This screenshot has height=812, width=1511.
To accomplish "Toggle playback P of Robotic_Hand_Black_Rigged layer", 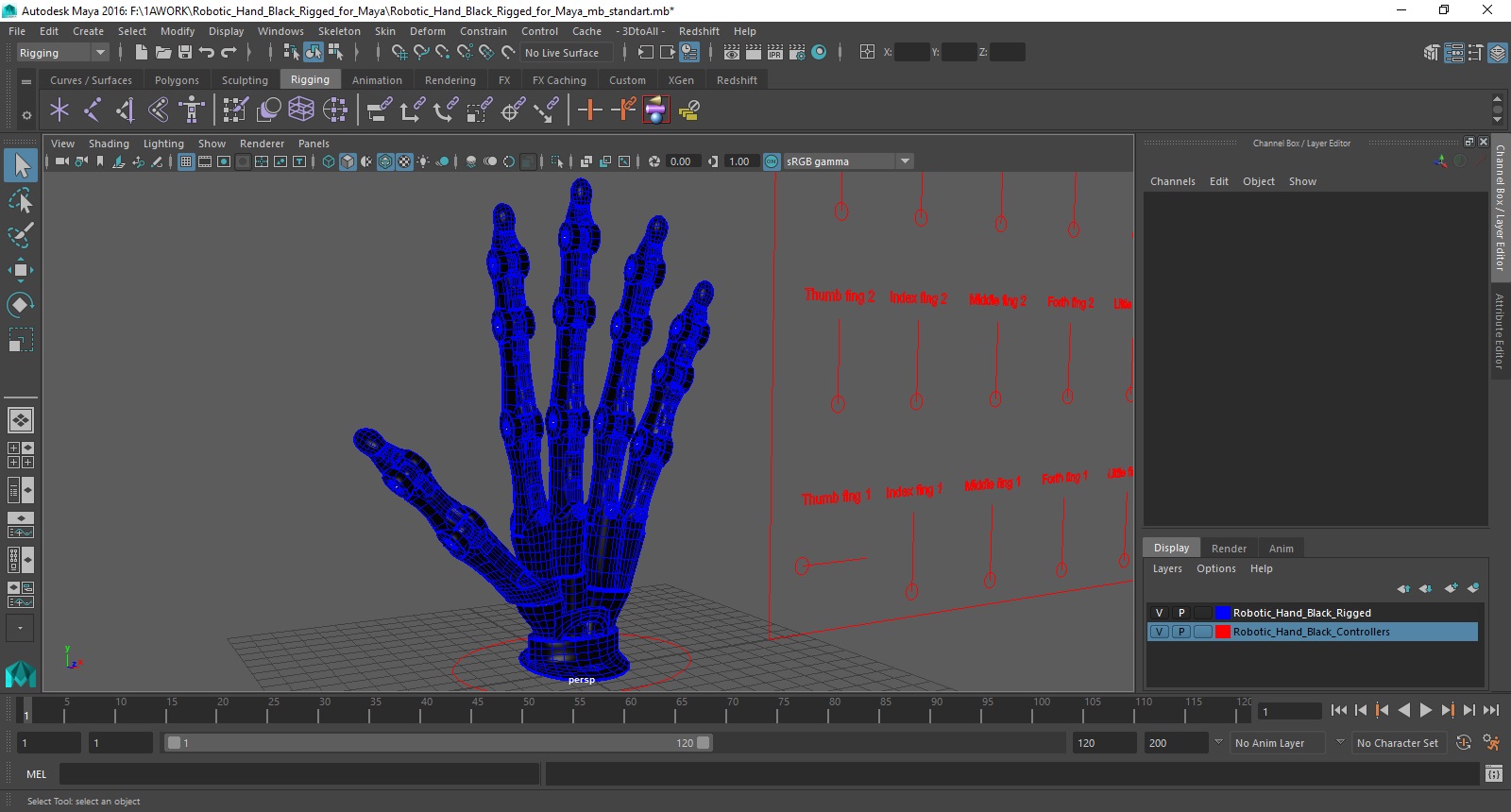I will tap(1180, 613).
